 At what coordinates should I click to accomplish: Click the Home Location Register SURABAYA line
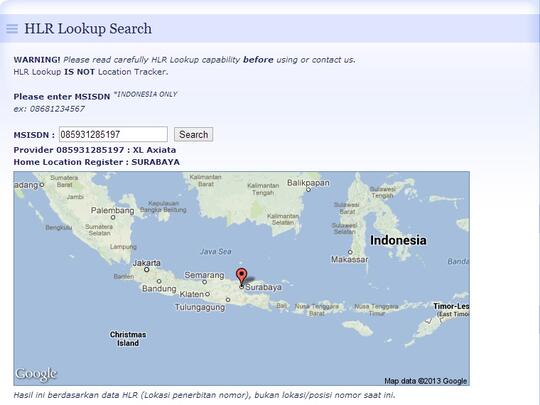pyautogui.click(x=96, y=162)
